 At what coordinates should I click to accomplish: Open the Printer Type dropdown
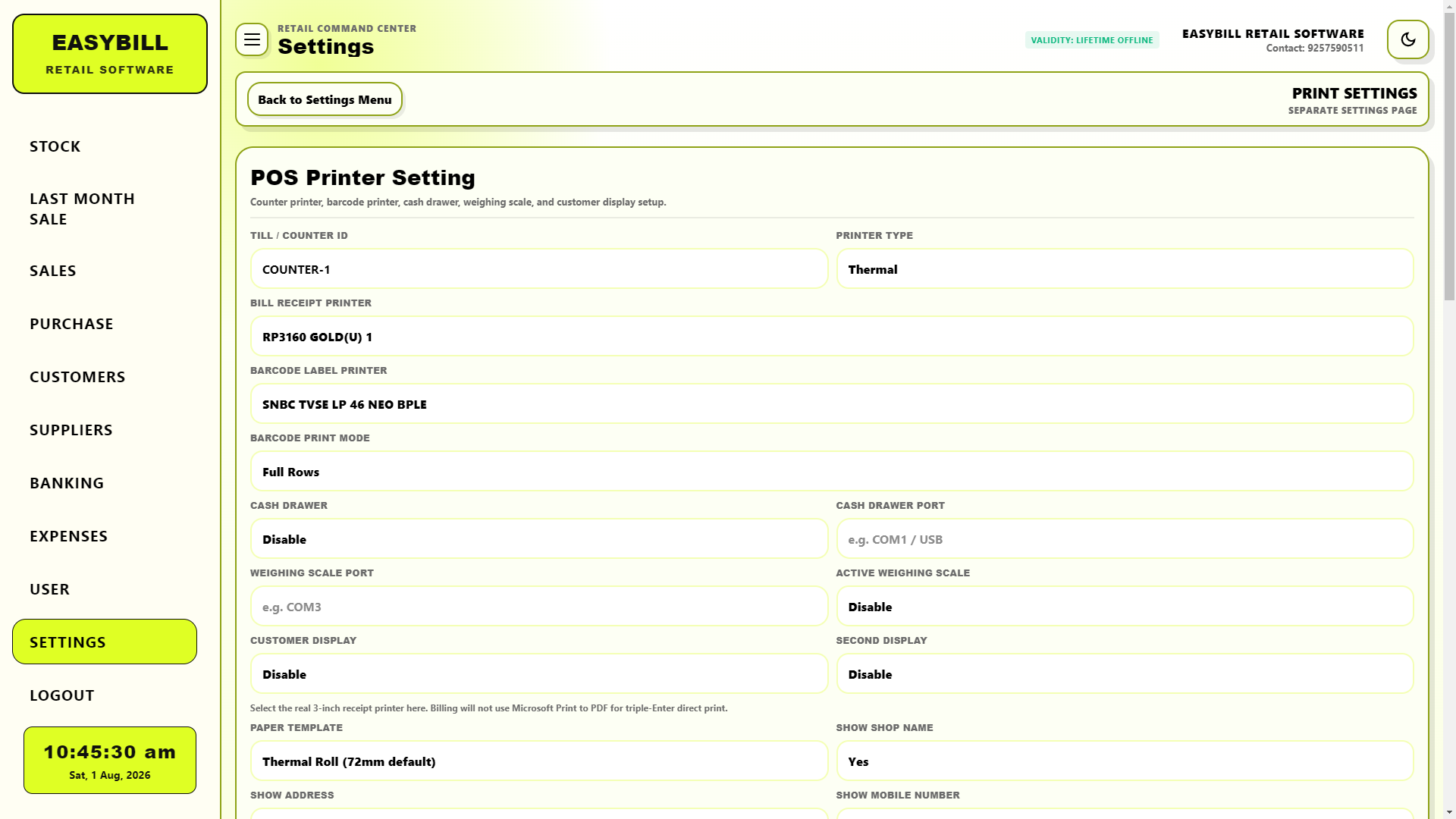(1125, 269)
